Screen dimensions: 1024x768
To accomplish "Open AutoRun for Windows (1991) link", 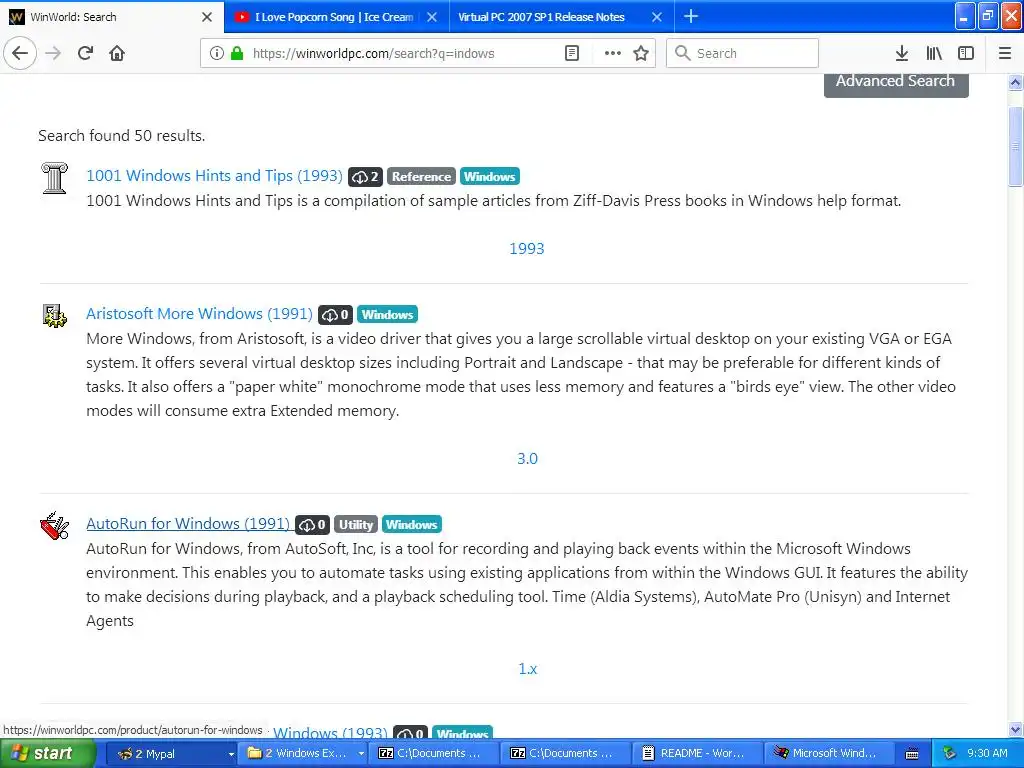I will pyautogui.click(x=188, y=524).
